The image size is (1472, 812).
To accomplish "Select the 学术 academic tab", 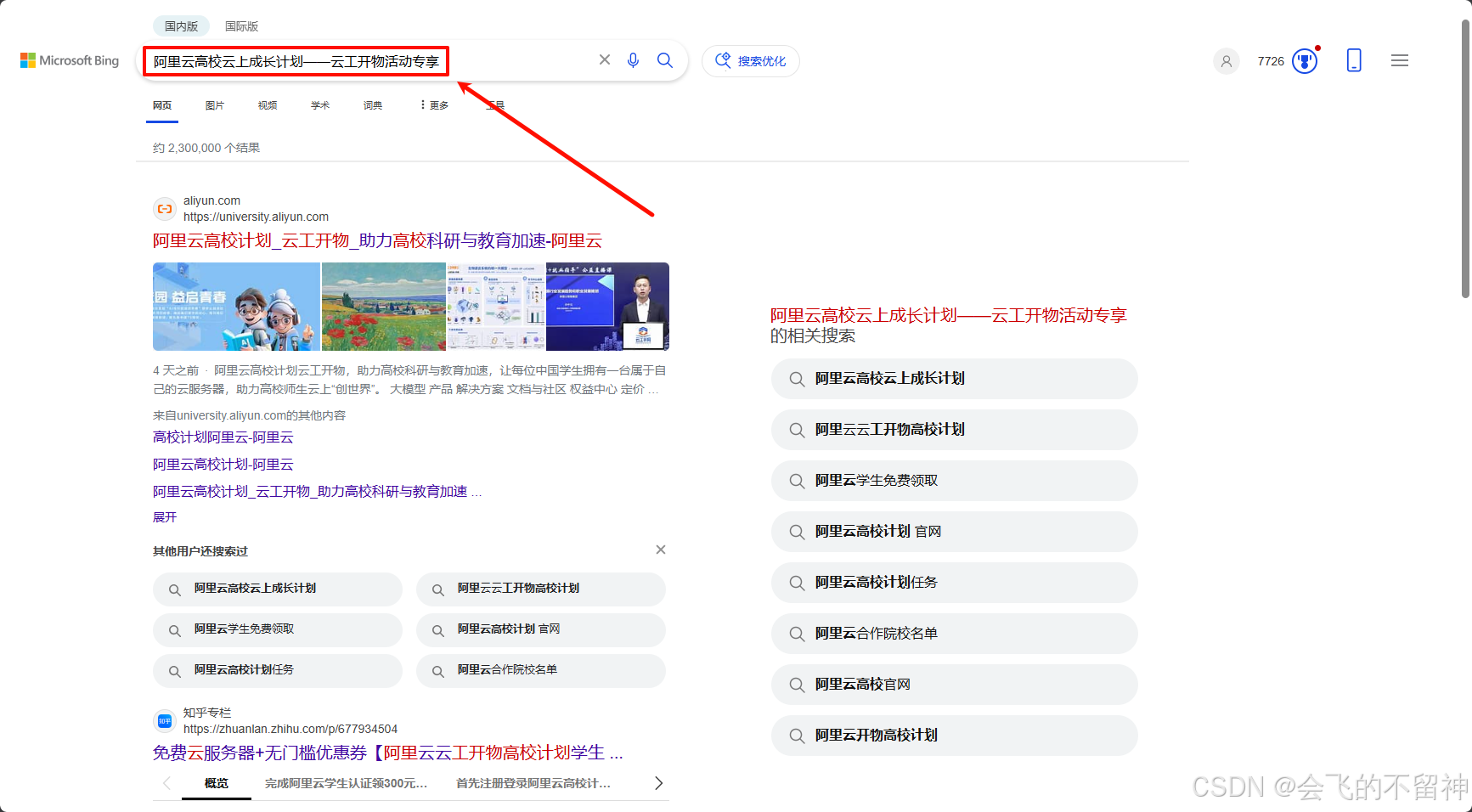I will tap(320, 105).
